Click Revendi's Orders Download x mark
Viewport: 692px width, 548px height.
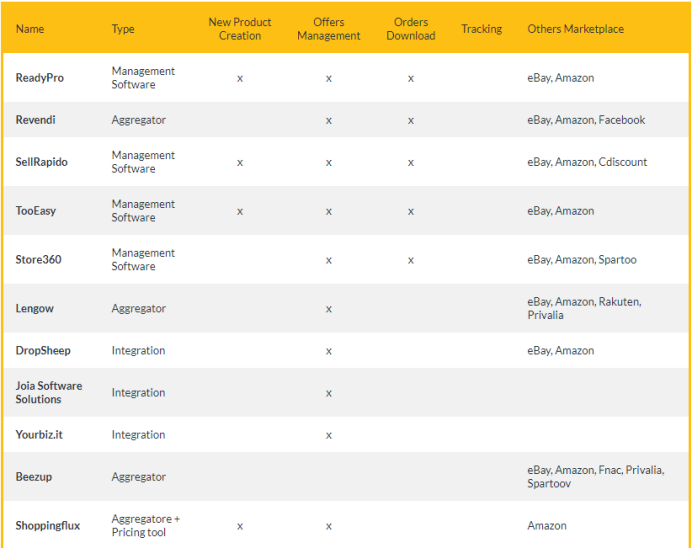click(x=411, y=121)
